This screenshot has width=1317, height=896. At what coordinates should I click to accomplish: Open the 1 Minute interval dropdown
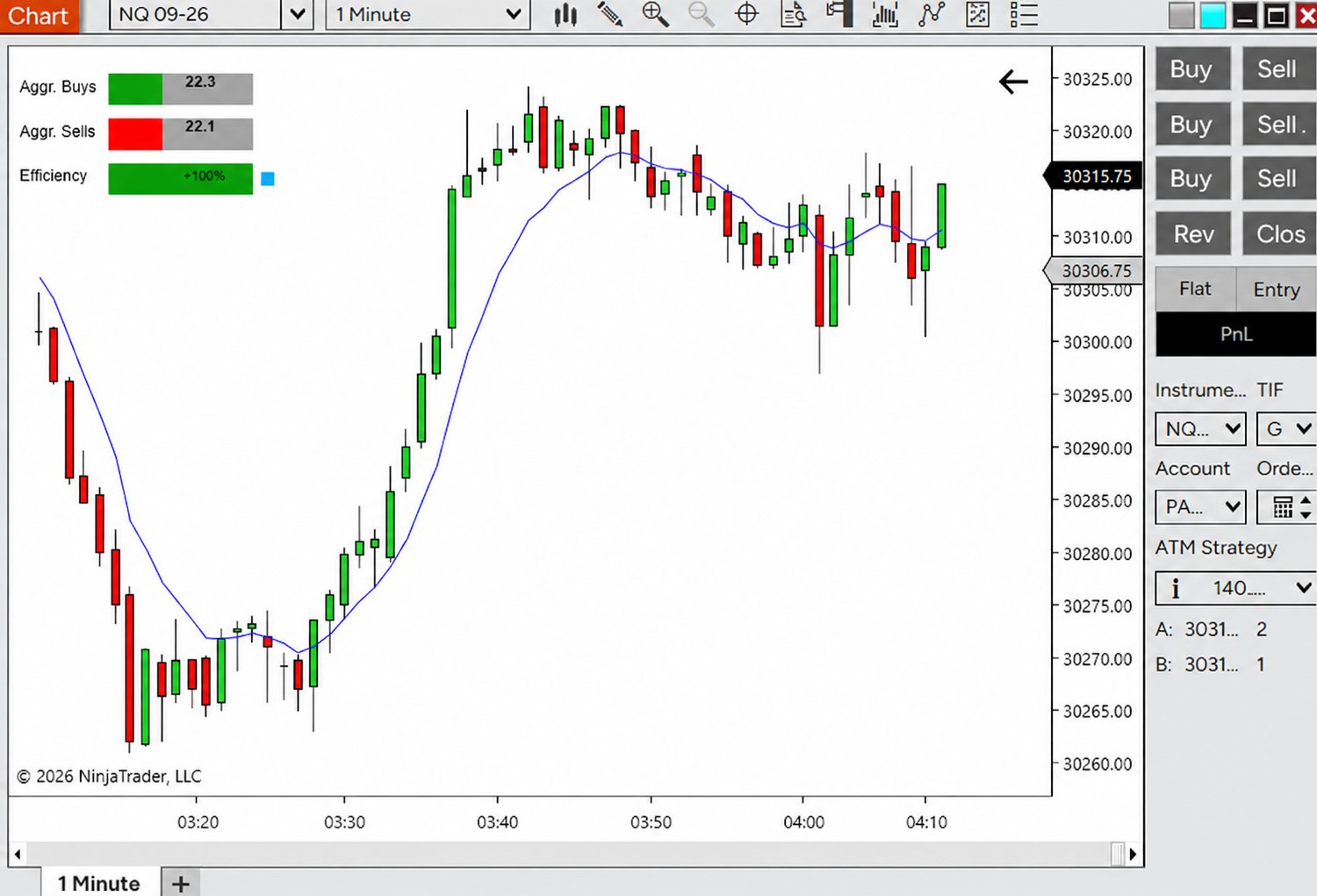pyautogui.click(x=428, y=14)
